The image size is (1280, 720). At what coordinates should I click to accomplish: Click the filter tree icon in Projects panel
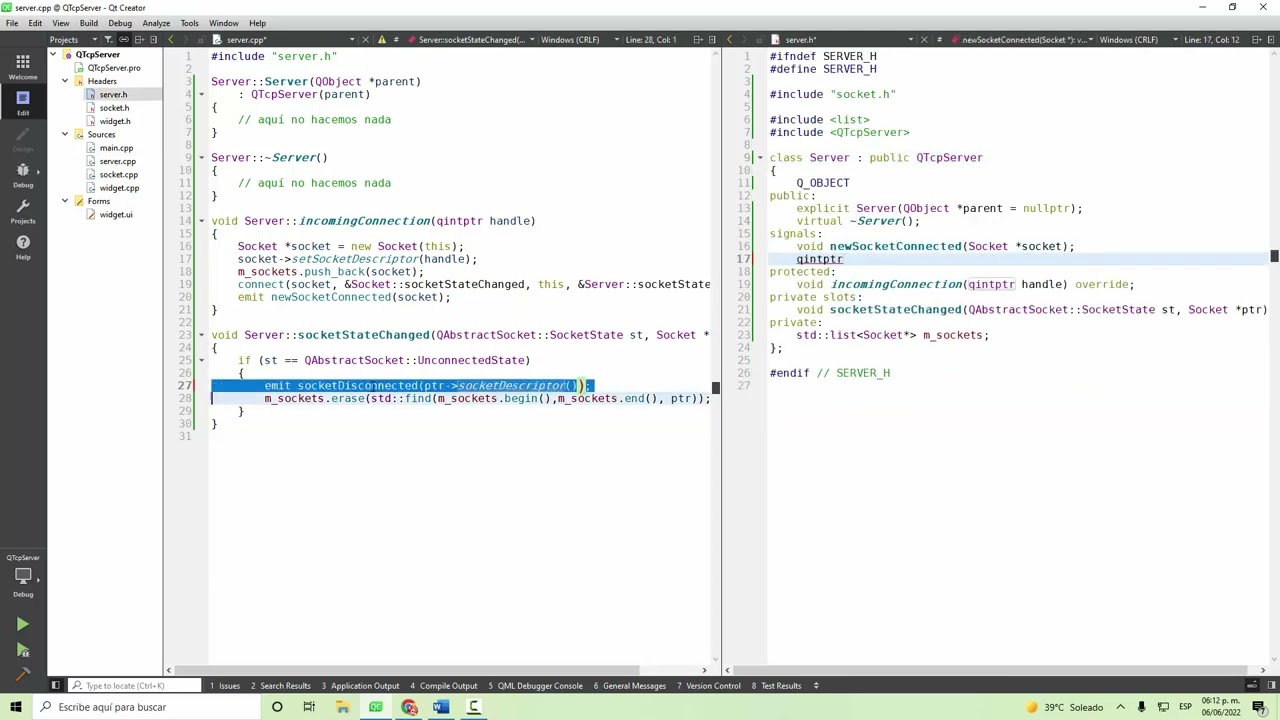point(110,40)
